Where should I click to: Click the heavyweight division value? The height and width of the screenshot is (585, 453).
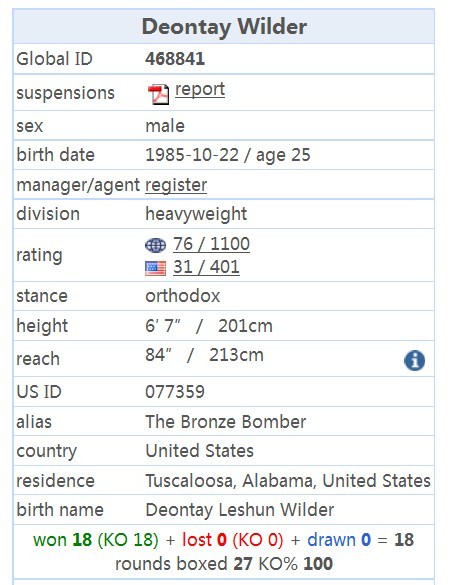coord(196,214)
